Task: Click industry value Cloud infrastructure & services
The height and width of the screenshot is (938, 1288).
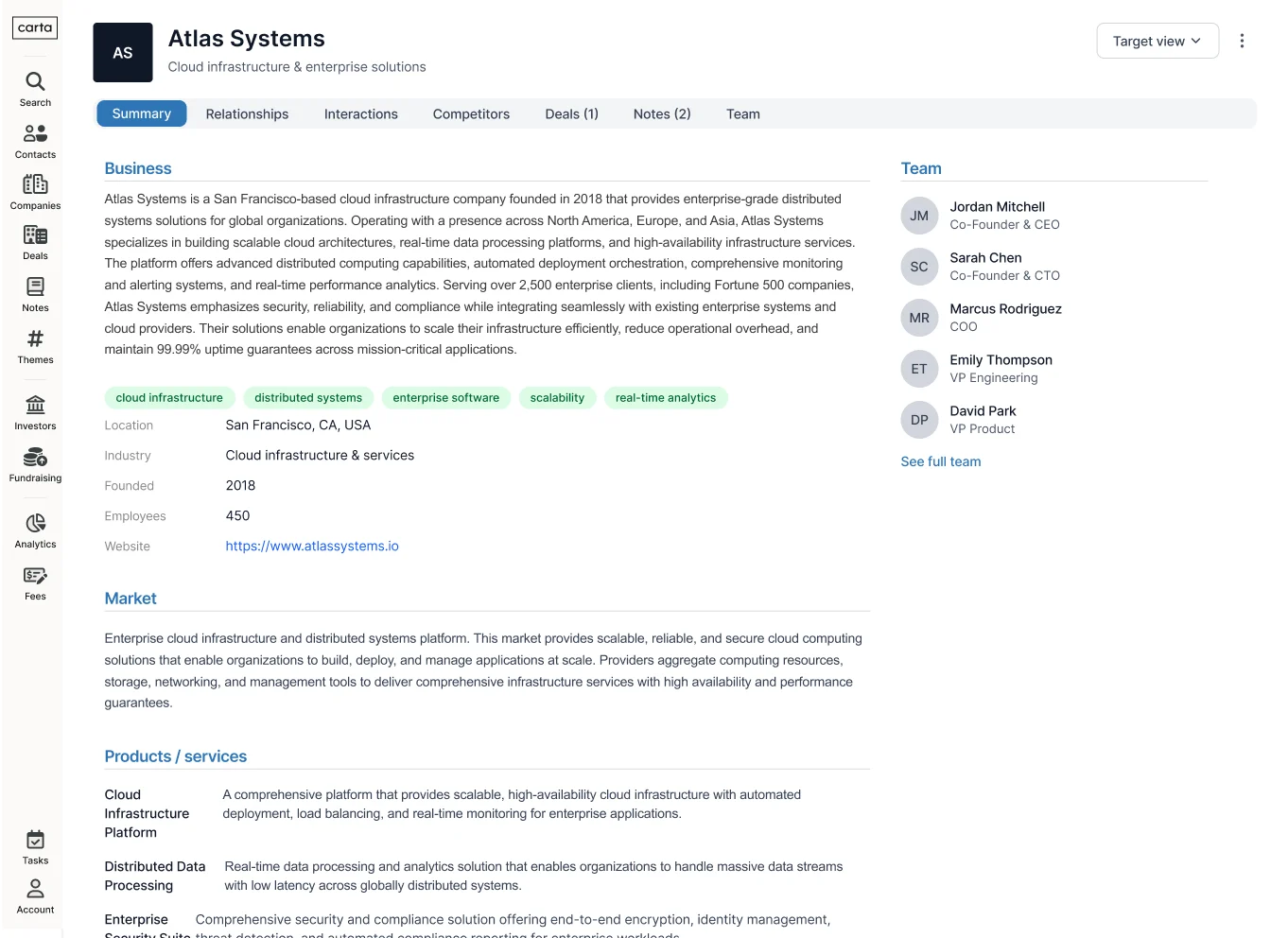Action: click(320, 455)
